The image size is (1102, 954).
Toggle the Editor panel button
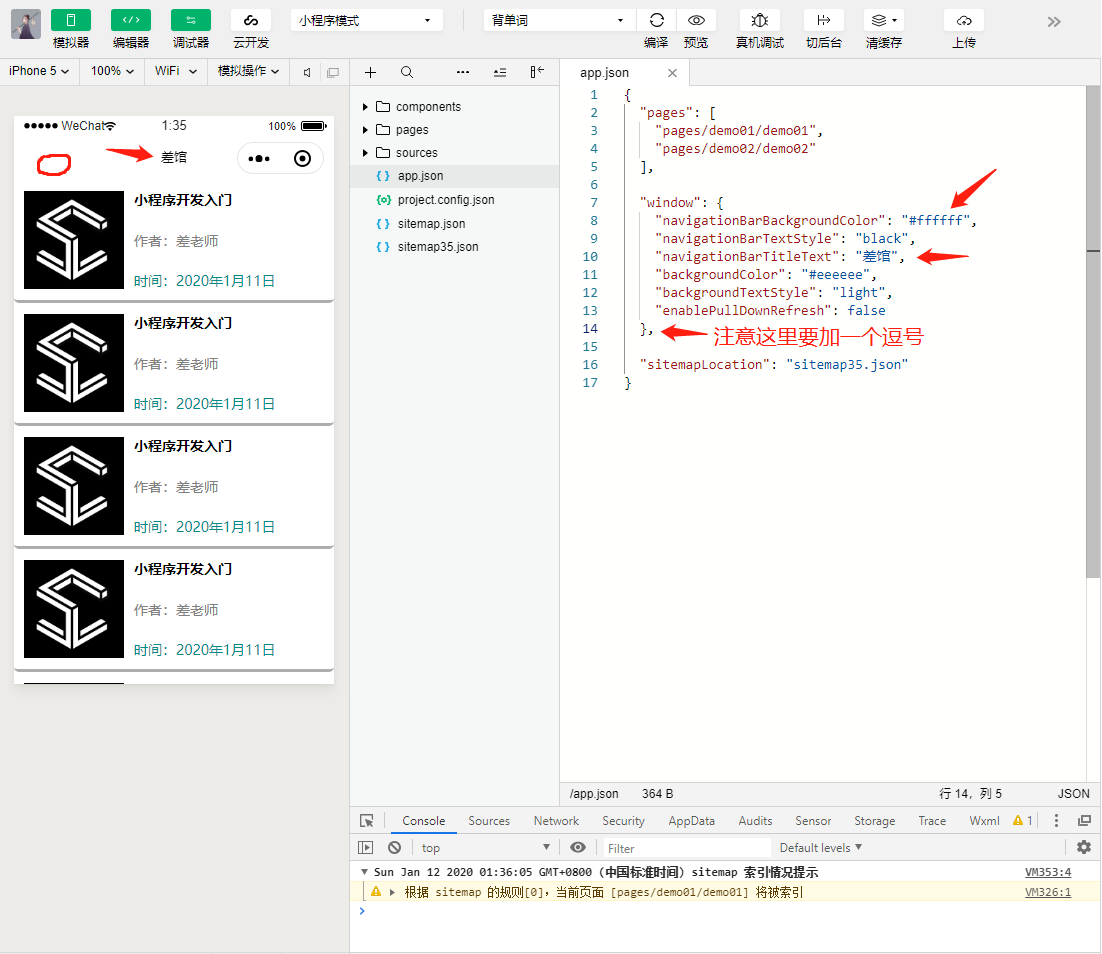point(131,20)
